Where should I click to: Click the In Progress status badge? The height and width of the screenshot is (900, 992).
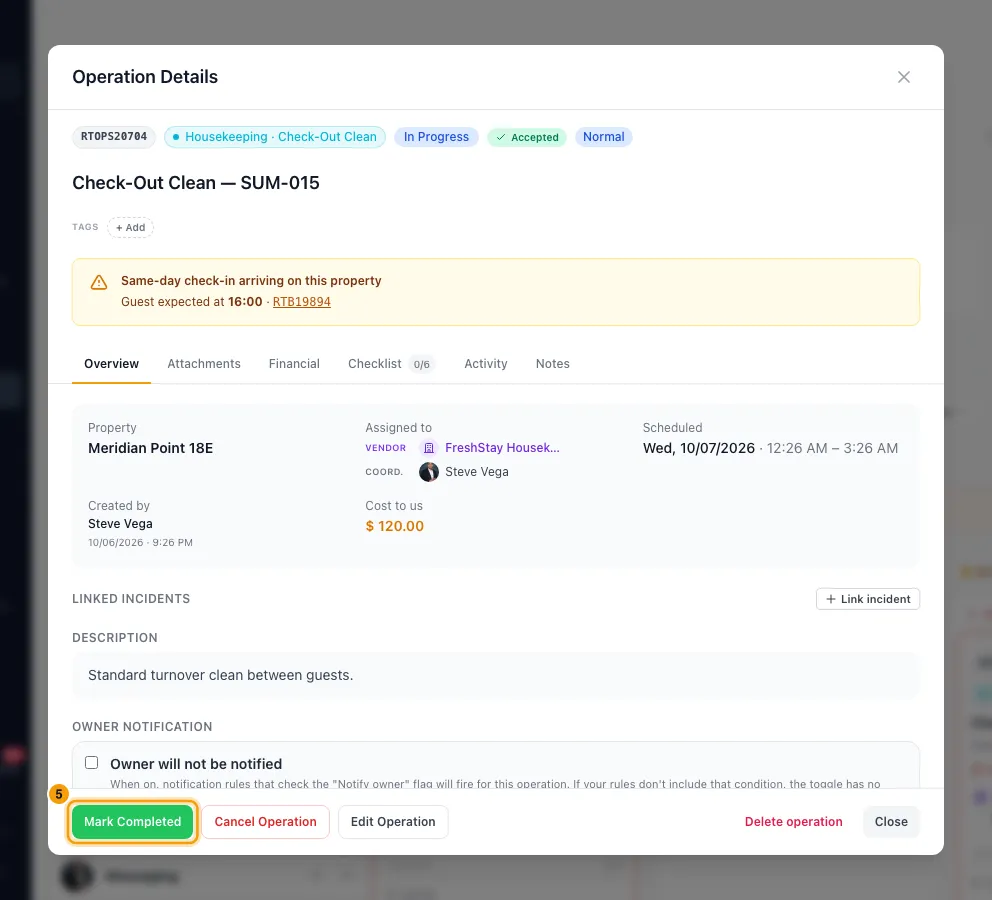tap(437, 137)
